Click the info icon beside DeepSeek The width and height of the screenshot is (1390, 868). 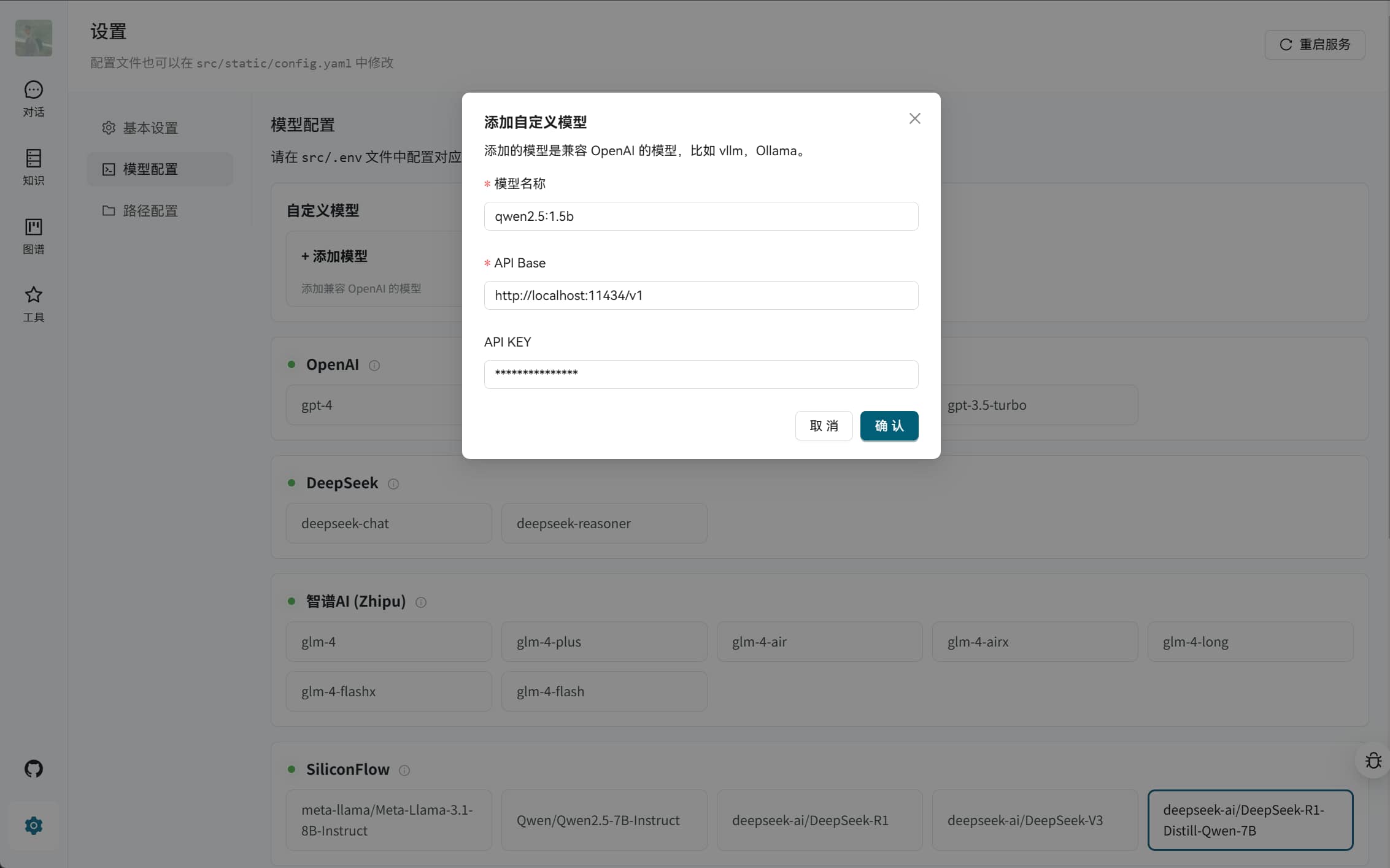(393, 484)
